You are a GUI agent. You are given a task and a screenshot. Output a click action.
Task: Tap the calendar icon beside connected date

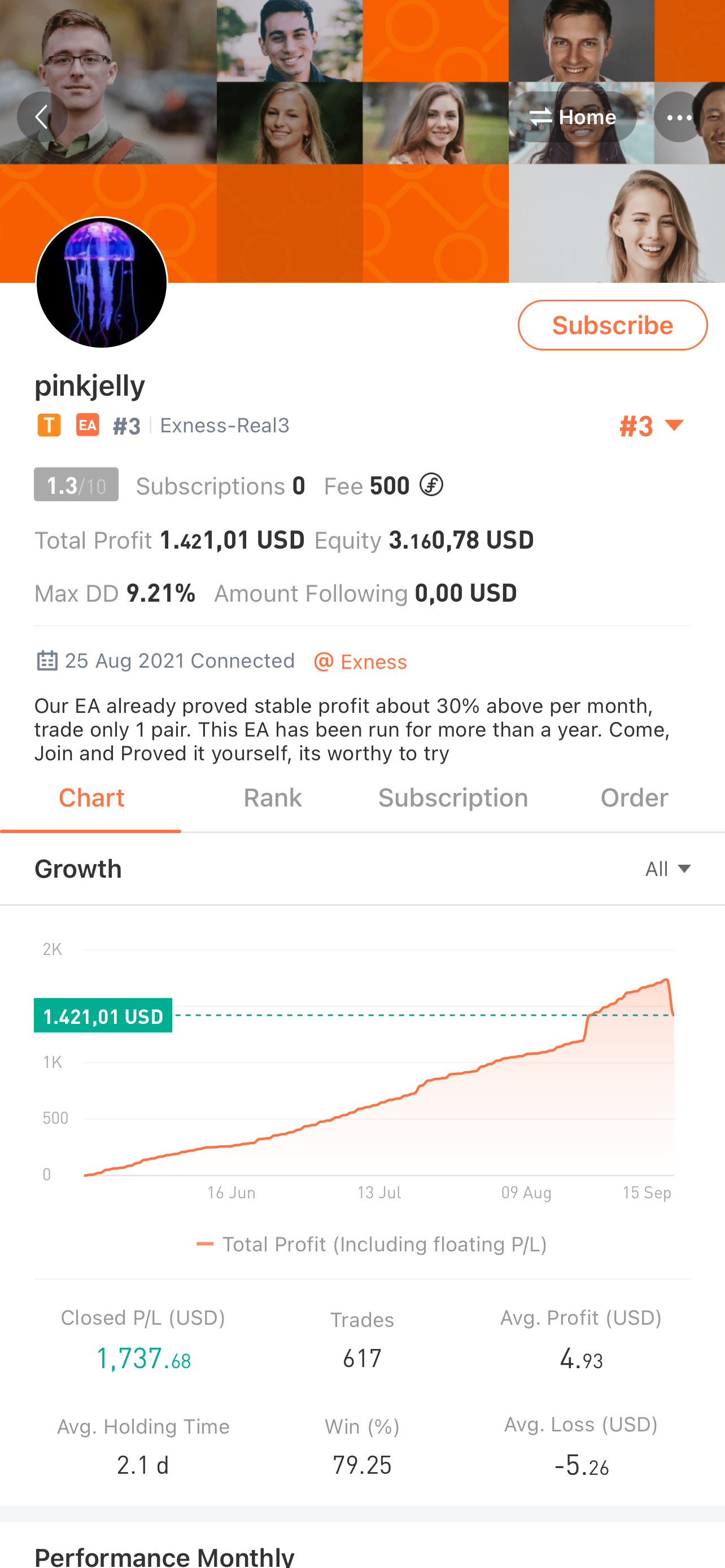(47, 660)
